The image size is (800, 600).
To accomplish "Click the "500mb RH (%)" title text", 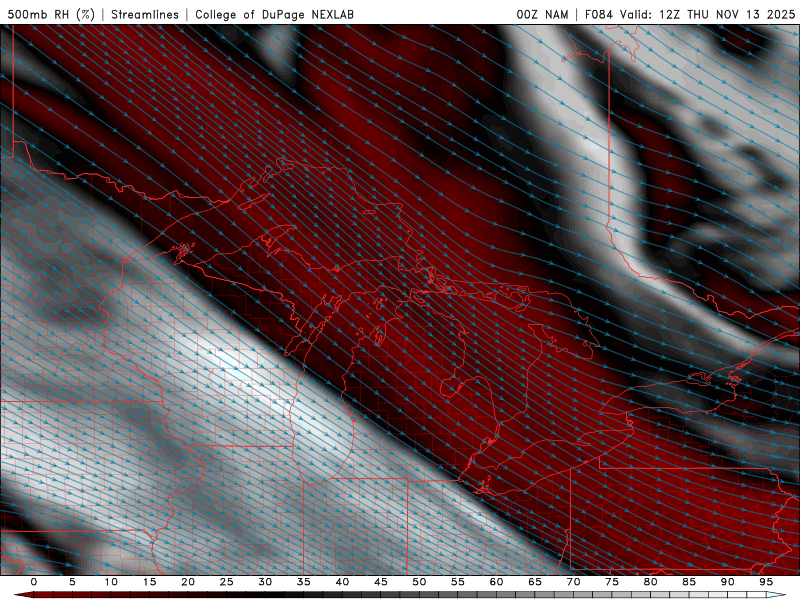I will tap(51, 14).
